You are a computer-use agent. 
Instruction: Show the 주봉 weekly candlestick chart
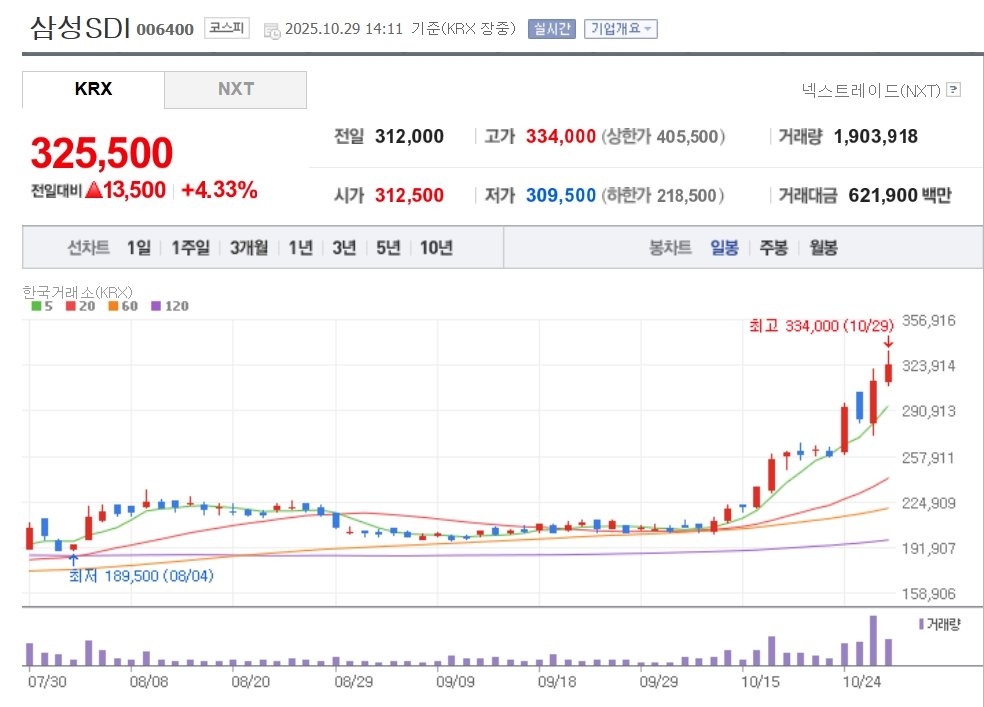pyautogui.click(x=773, y=248)
